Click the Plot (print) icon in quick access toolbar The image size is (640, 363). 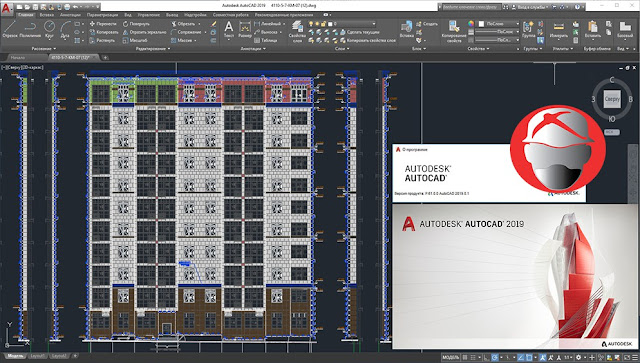[x=67, y=7]
